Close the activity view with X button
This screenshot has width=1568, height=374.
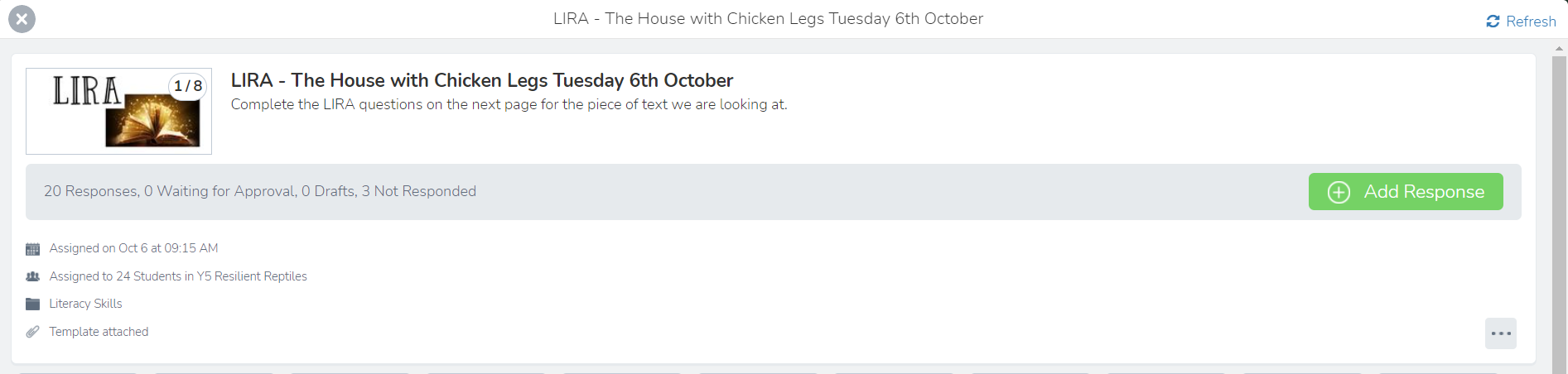click(x=22, y=19)
